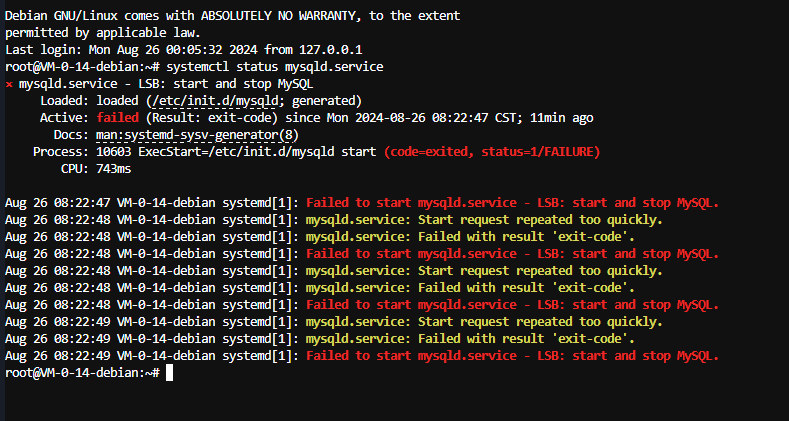Click the process ID 10603

[114, 152]
